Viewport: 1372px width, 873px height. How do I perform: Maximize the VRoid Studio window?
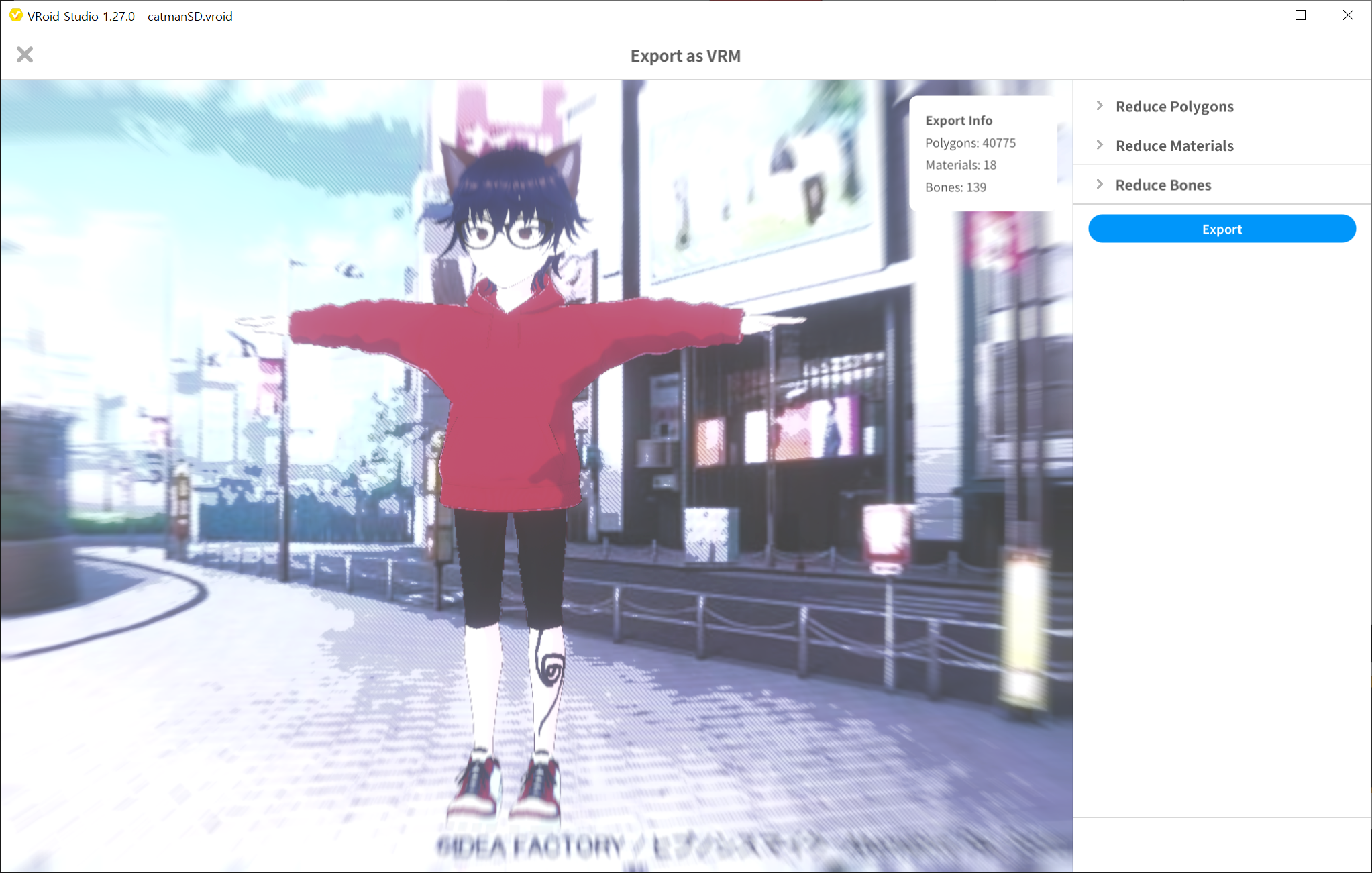[1300, 15]
